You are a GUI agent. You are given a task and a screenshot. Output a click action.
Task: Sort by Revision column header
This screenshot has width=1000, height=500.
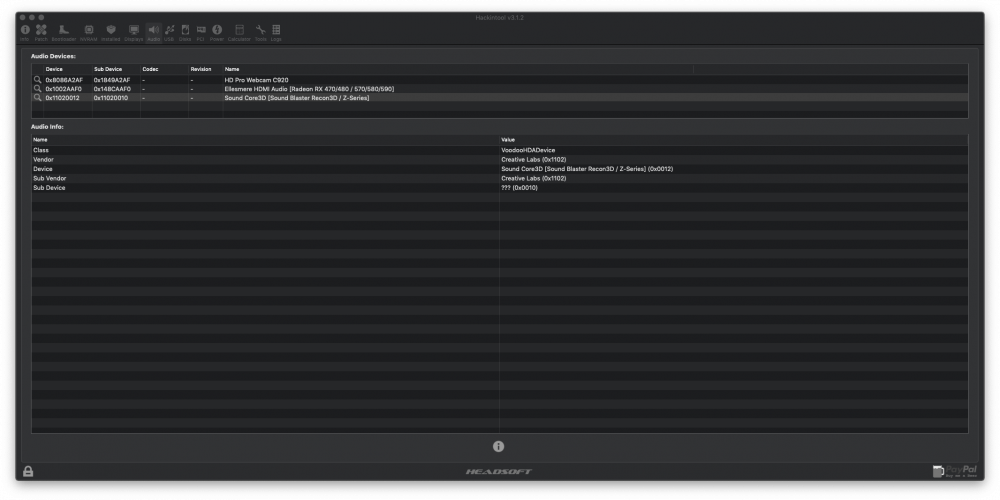(x=205, y=69)
